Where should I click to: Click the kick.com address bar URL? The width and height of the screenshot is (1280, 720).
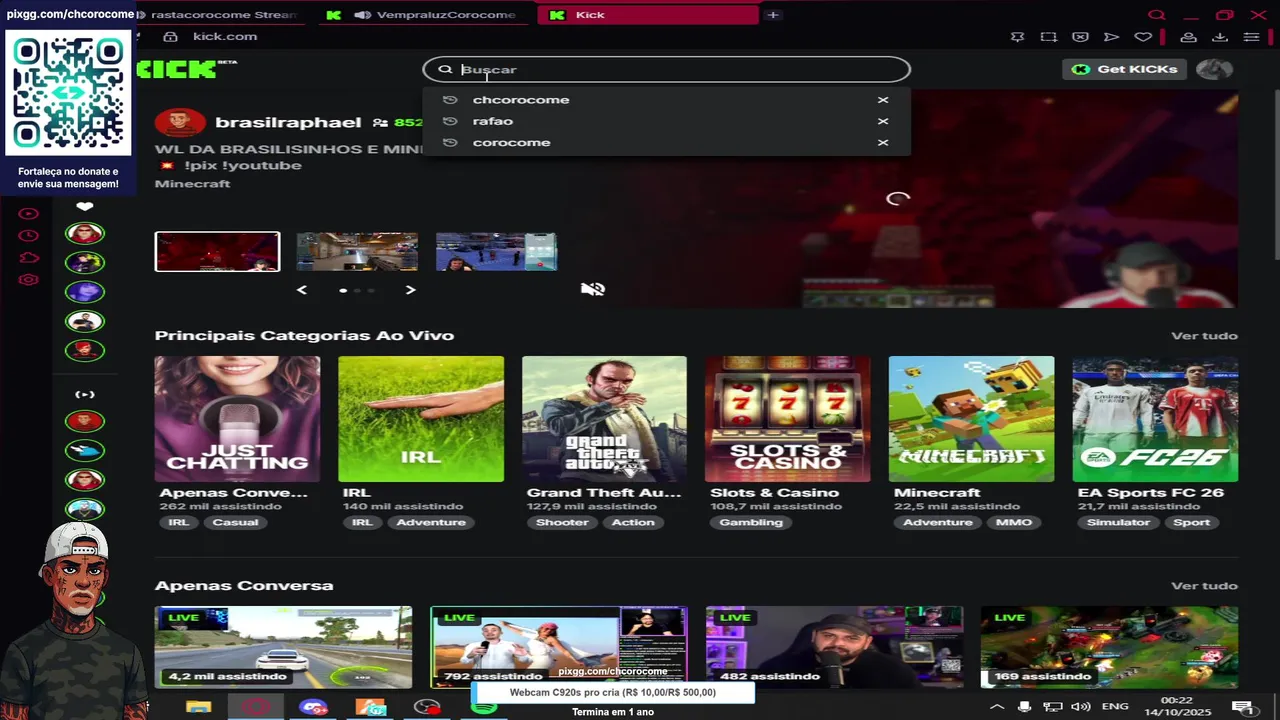[x=225, y=37]
